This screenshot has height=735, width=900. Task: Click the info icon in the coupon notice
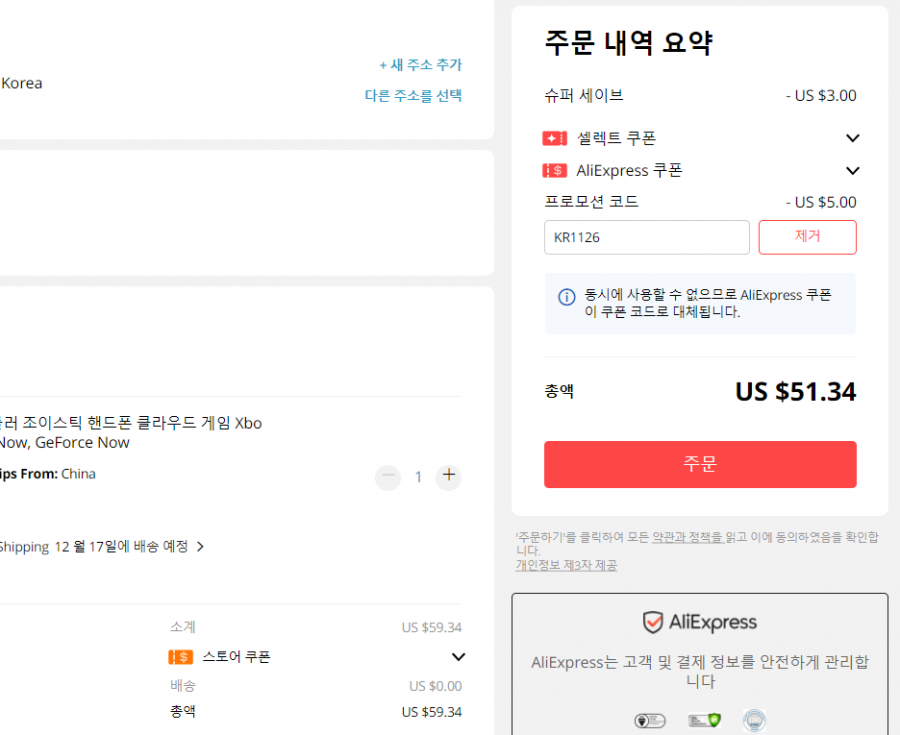[567, 297]
